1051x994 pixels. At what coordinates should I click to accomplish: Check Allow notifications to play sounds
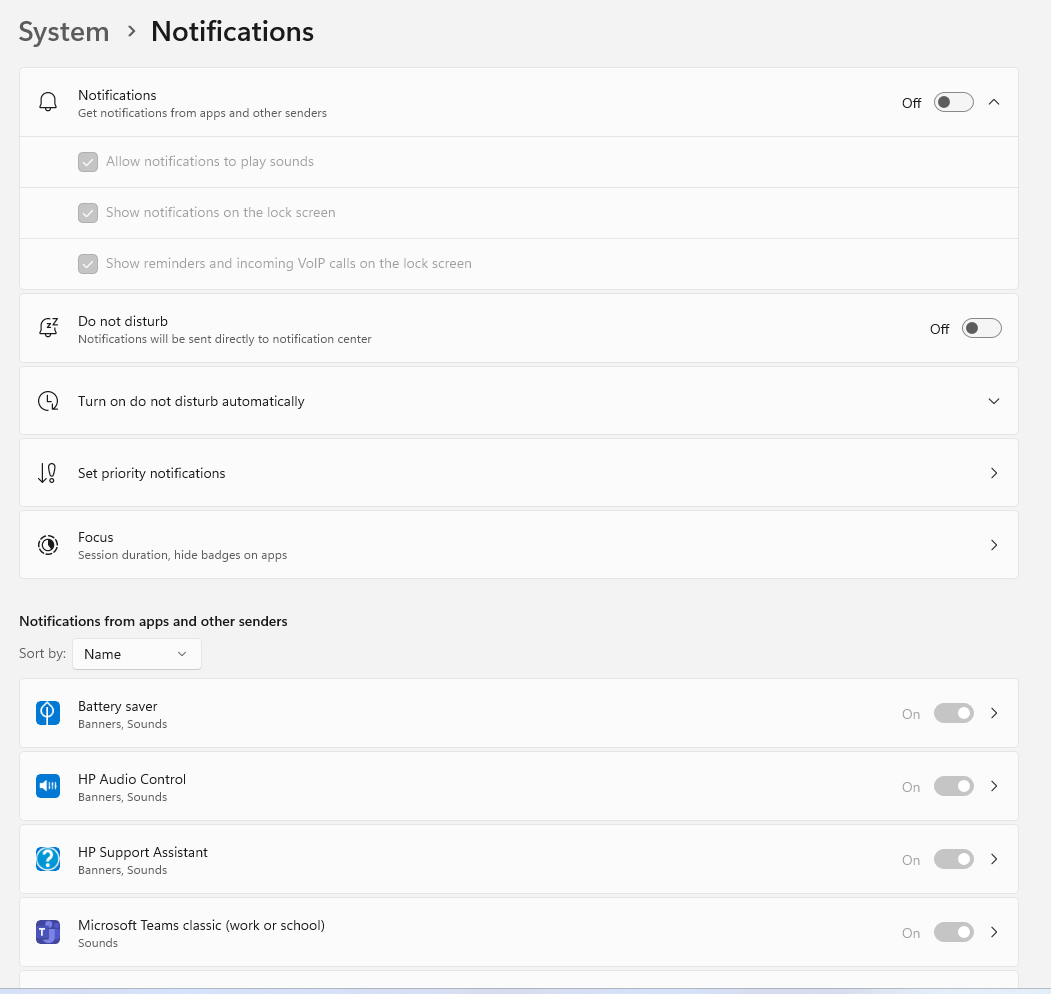pos(88,162)
